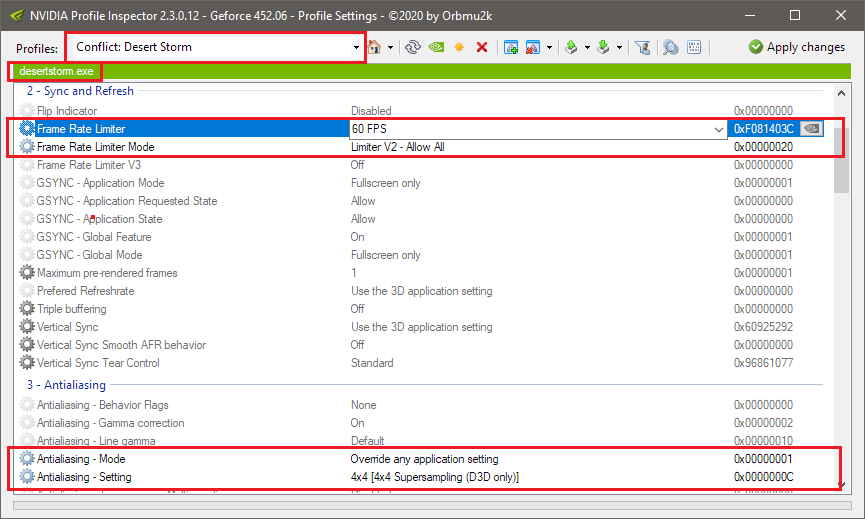
Task: Click the bit value editor grid icon
Action: [694, 47]
